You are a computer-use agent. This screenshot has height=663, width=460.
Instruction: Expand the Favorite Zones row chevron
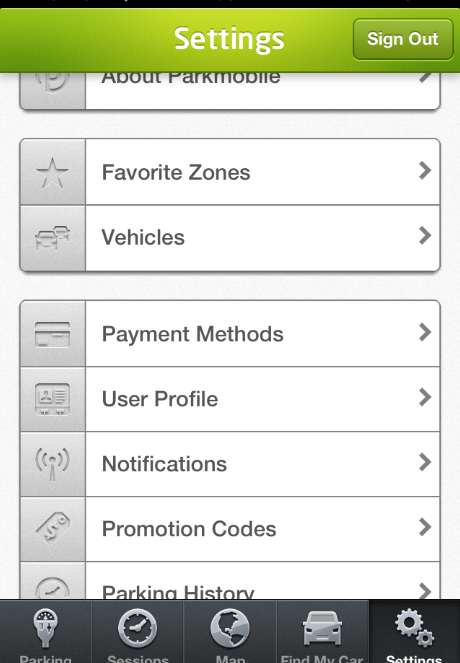tap(425, 171)
